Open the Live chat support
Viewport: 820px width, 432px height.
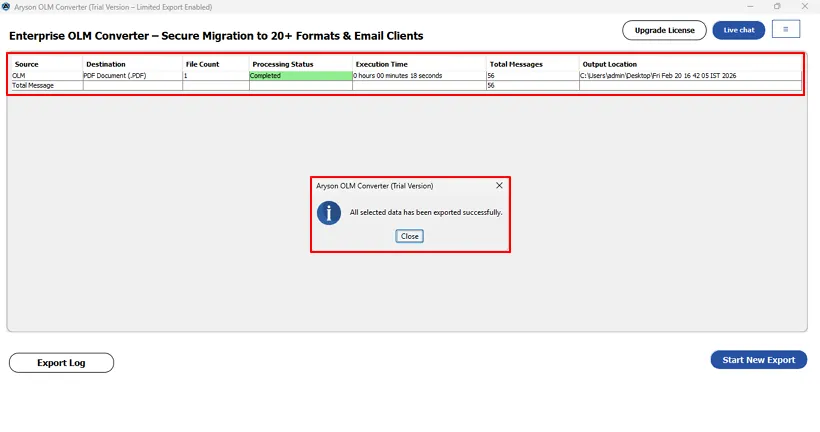(x=738, y=30)
